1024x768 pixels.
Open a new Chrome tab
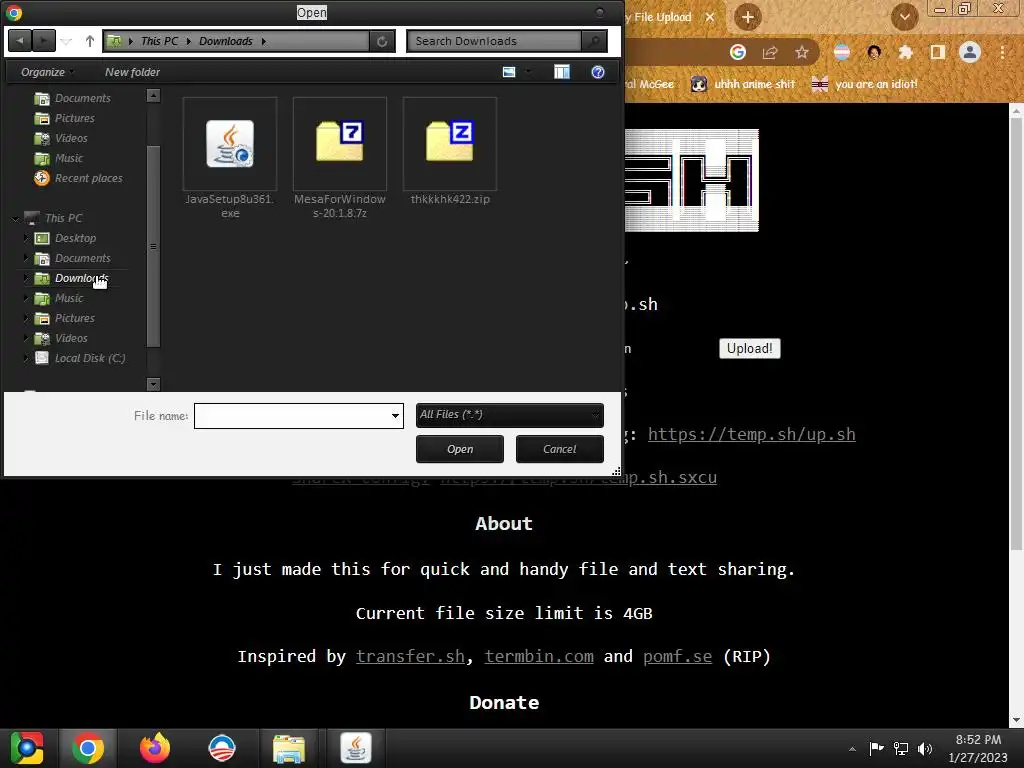[x=748, y=17]
